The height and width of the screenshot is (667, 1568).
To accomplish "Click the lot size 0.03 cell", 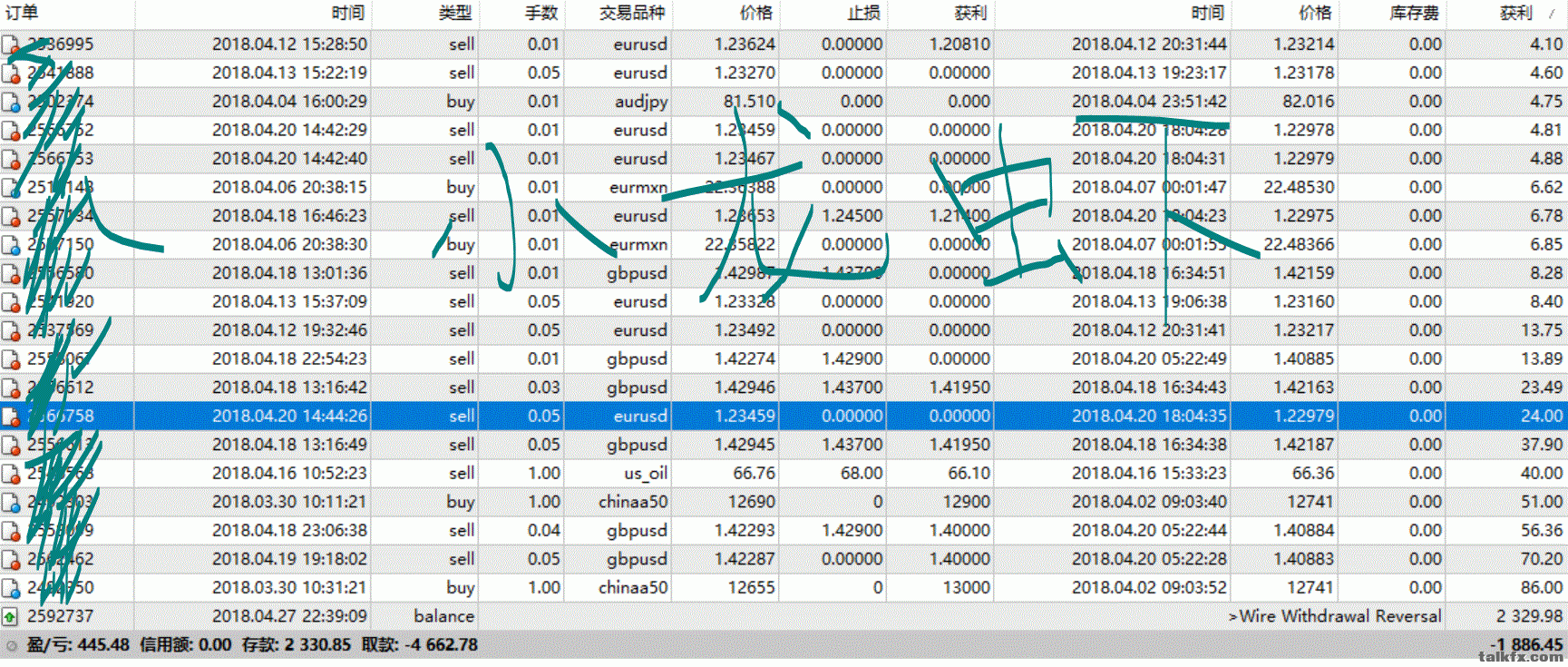I will click(543, 387).
